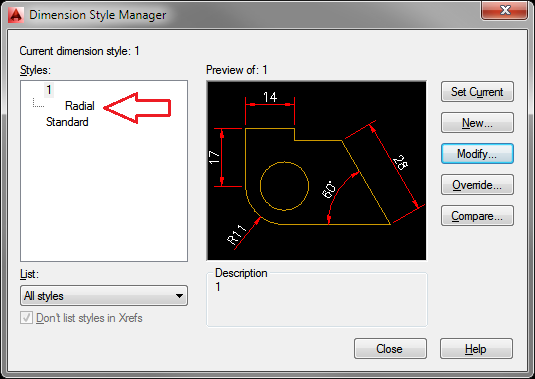Select the Standard dimension style
The image size is (535, 379).
click(67, 122)
